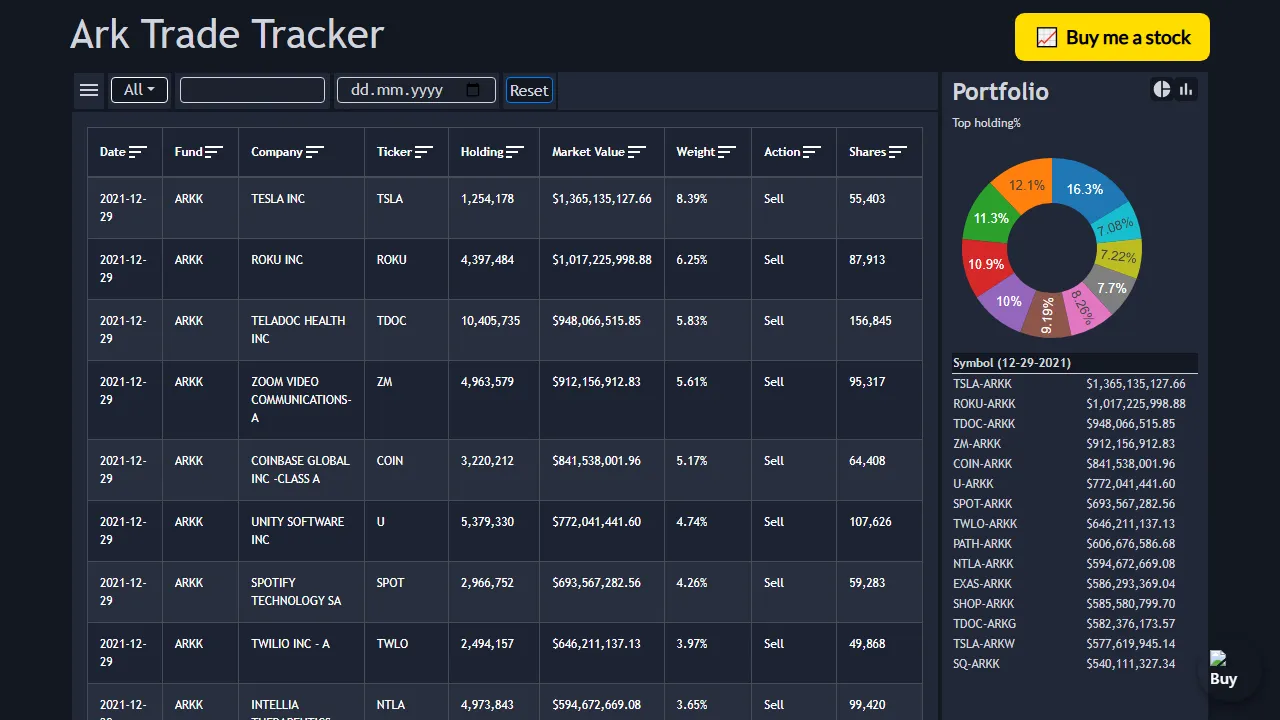Image resolution: width=1280 pixels, height=720 pixels.
Task: Open the hamburger navigation menu
Action: coord(89,89)
